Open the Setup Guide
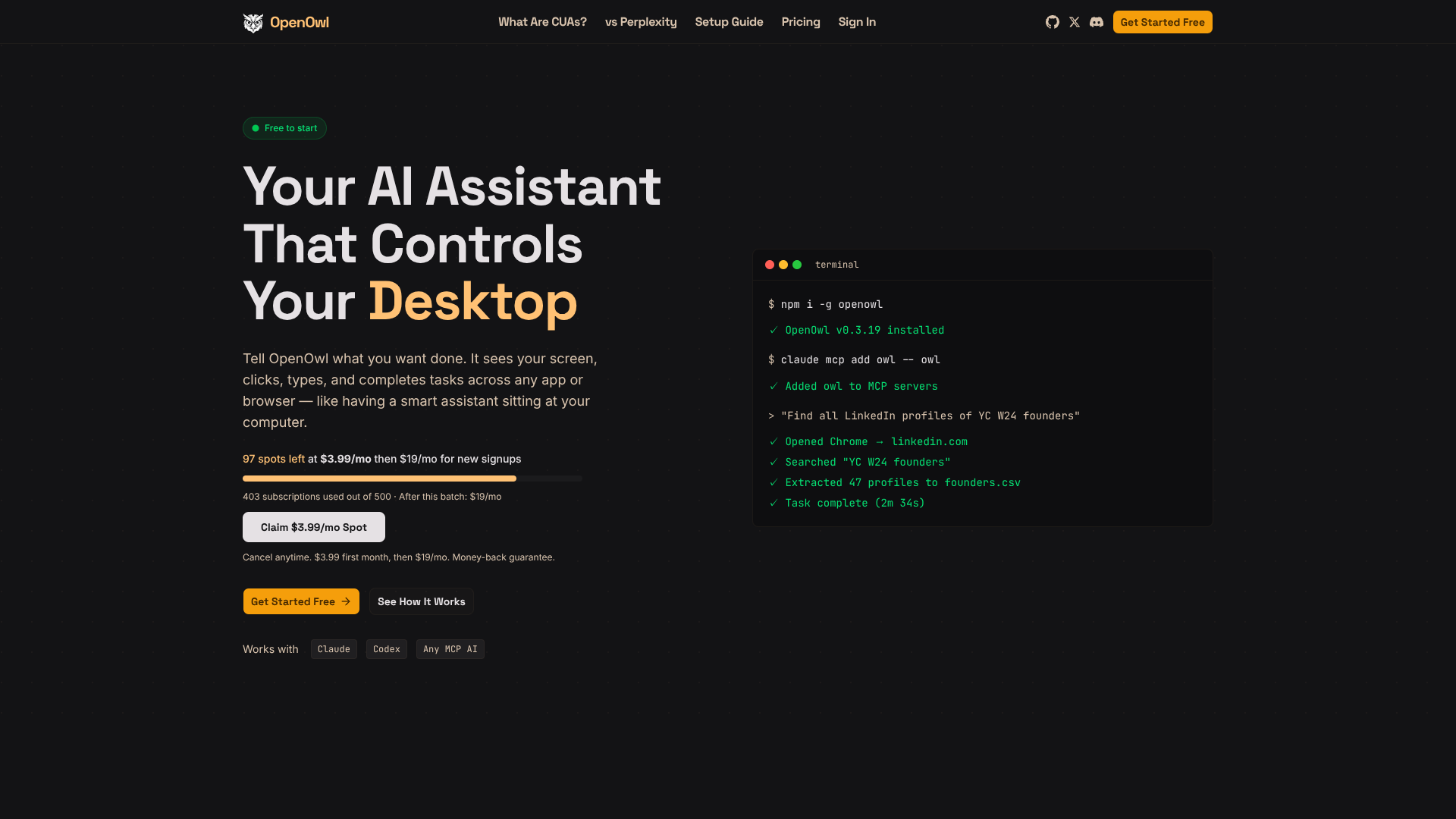Screen dimensions: 1456x819 (x=729, y=22)
